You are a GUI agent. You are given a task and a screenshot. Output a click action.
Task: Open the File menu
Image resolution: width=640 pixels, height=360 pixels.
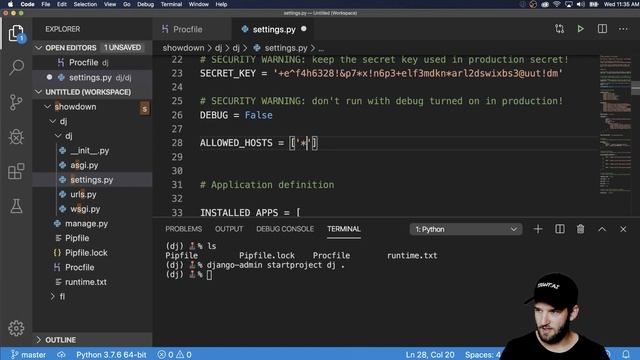[45, 4]
